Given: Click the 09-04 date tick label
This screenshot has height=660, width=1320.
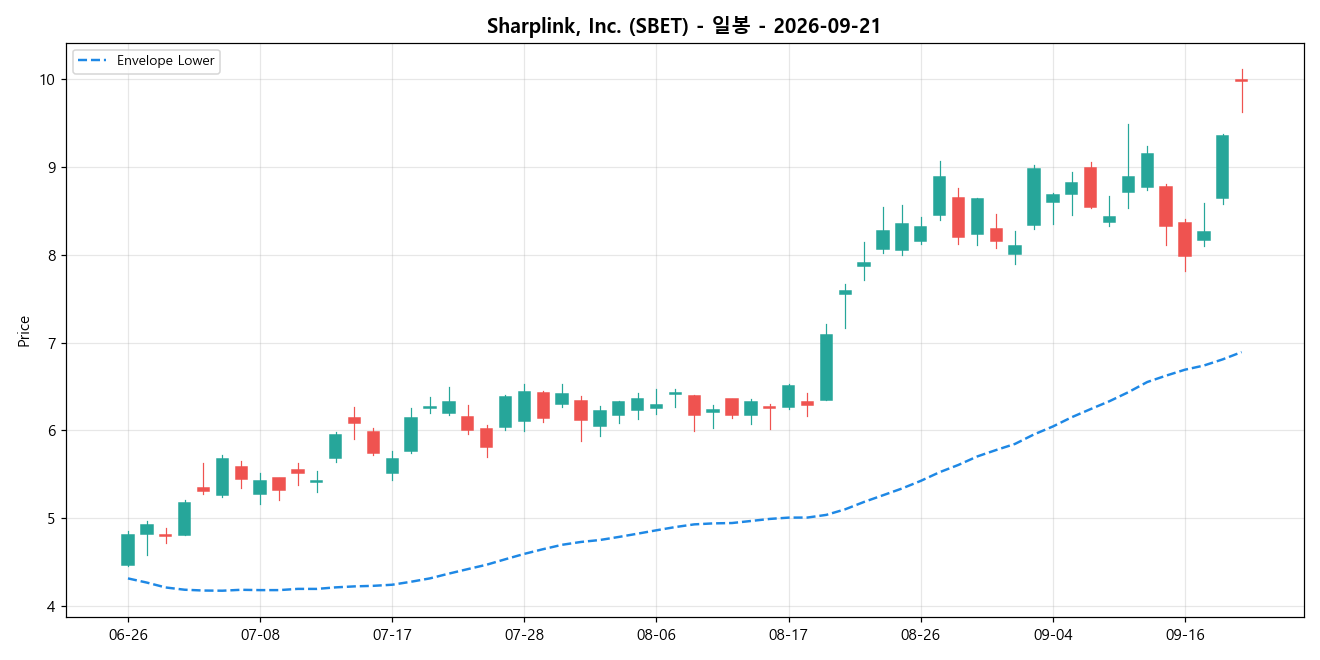Looking at the screenshot, I should [1052, 635].
